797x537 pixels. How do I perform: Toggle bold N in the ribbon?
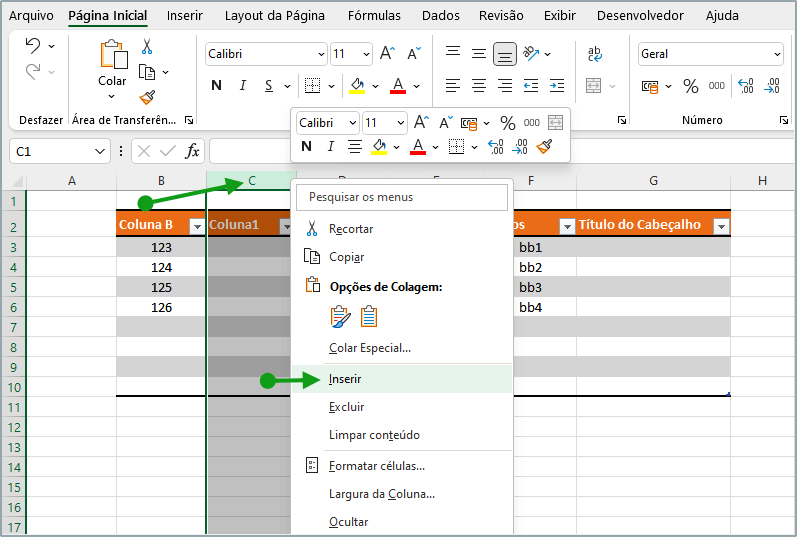(x=217, y=85)
